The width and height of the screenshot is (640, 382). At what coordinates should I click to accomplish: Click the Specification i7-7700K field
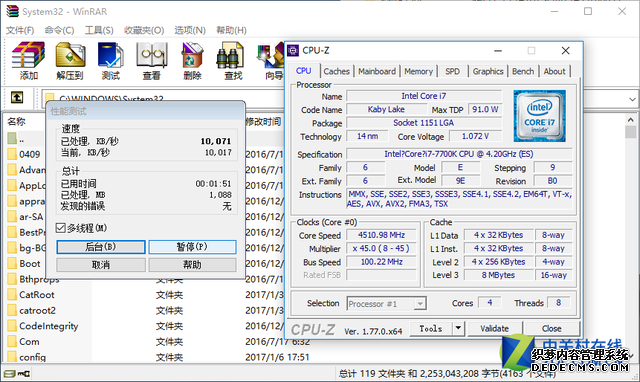[459, 154]
